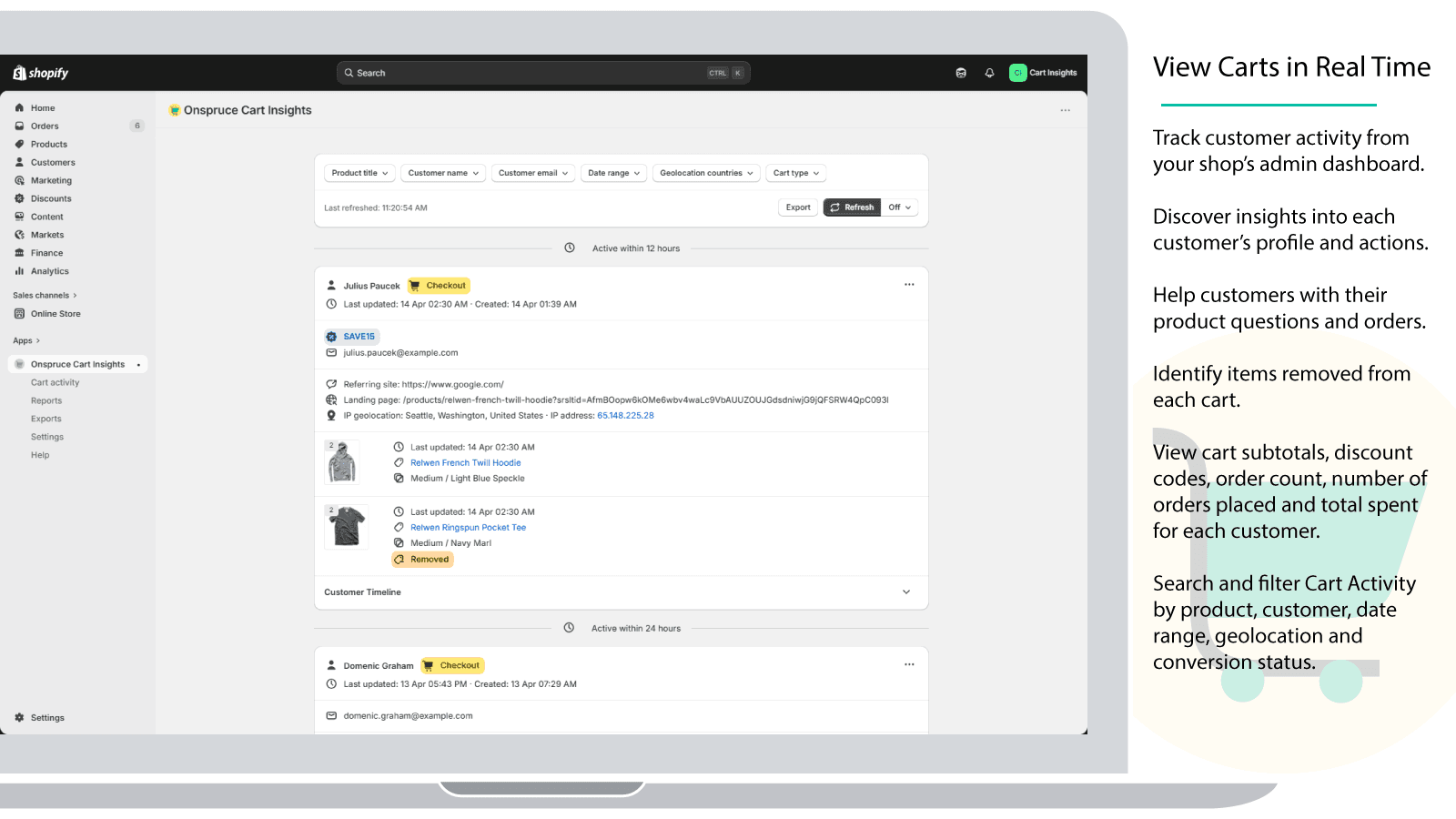Click Julius Paucek customer name
The width and height of the screenshot is (1456, 819).
point(371,286)
